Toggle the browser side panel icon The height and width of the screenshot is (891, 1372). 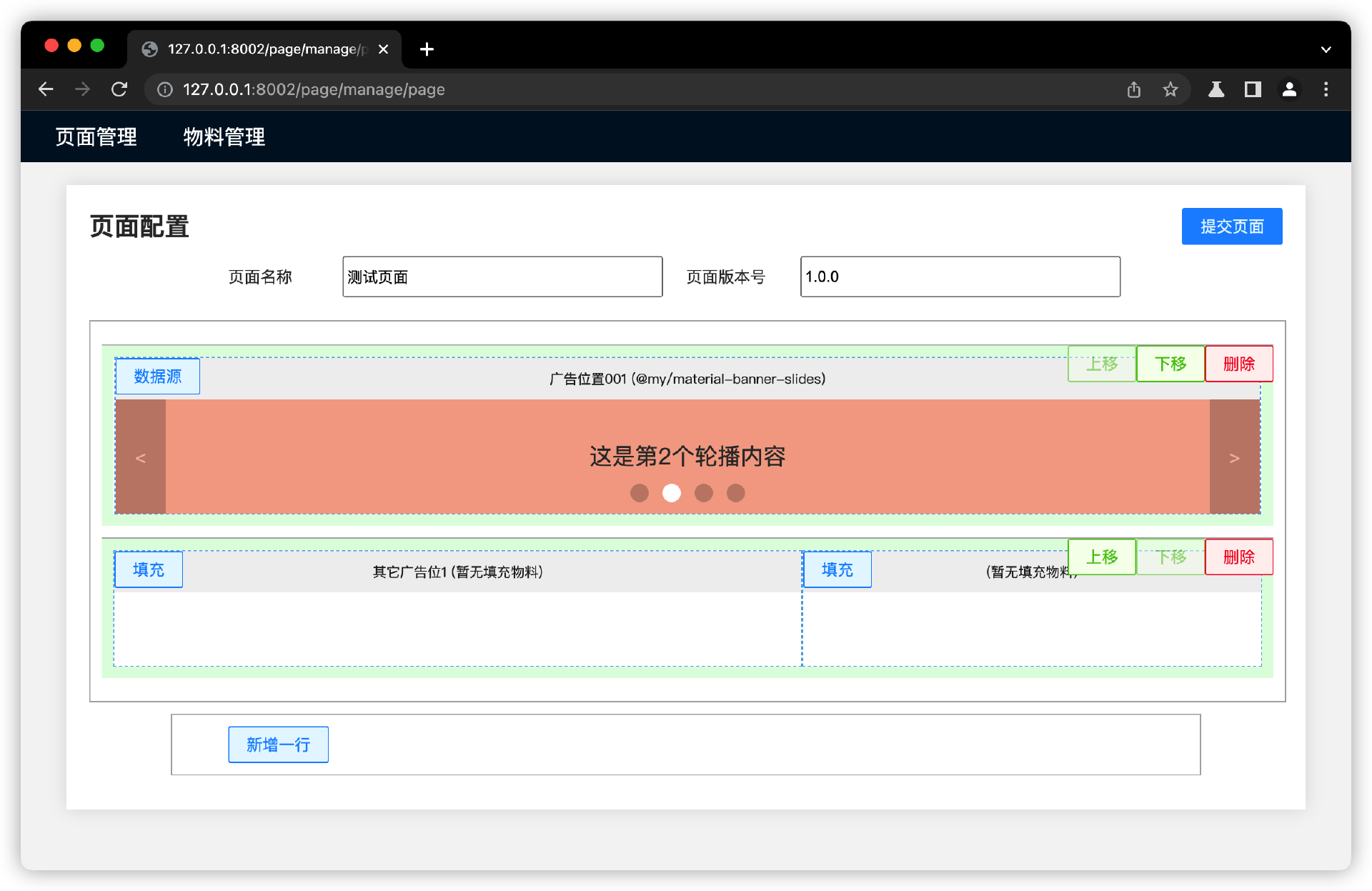[x=1253, y=89]
